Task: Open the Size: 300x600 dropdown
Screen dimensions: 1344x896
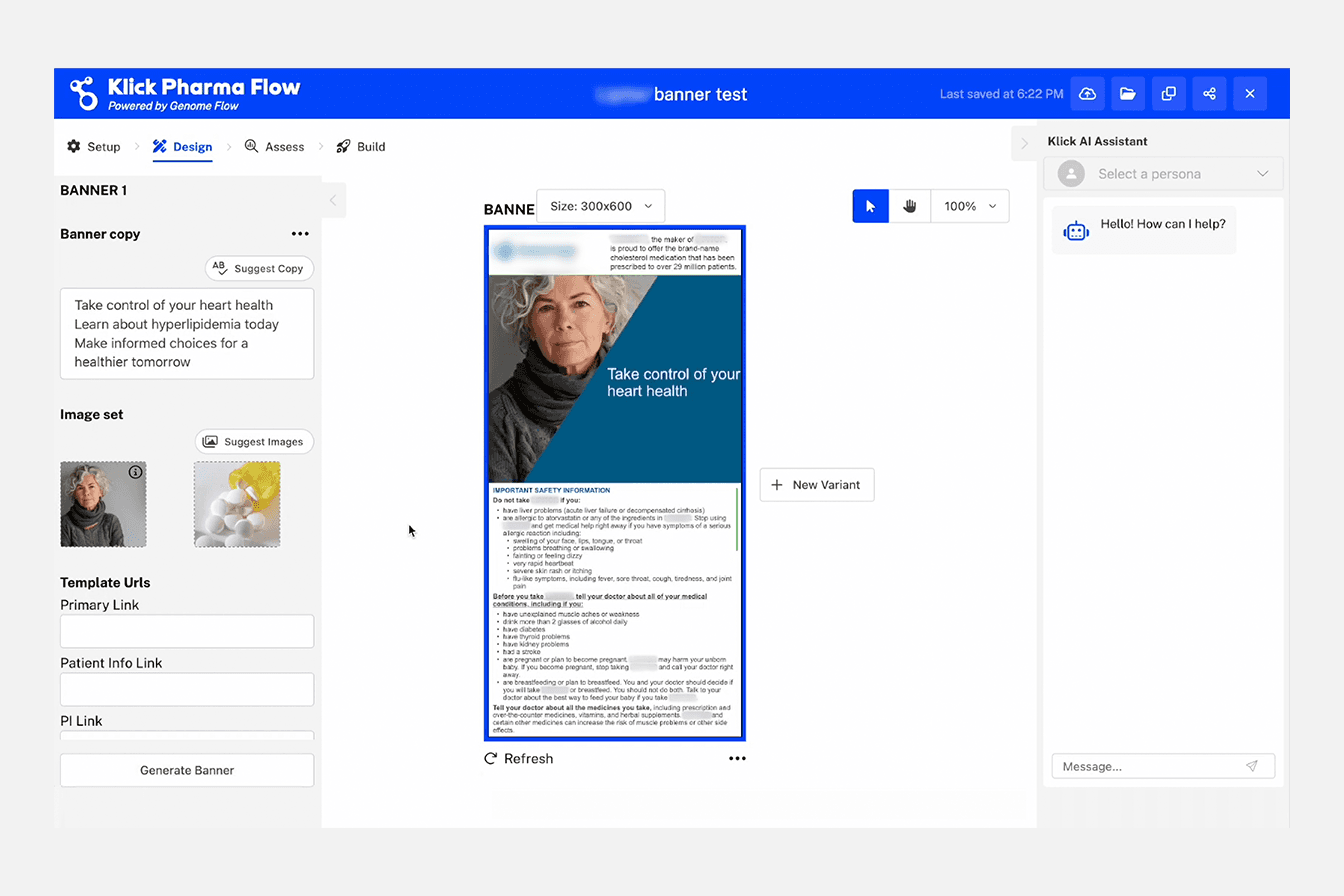Action: click(600, 206)
